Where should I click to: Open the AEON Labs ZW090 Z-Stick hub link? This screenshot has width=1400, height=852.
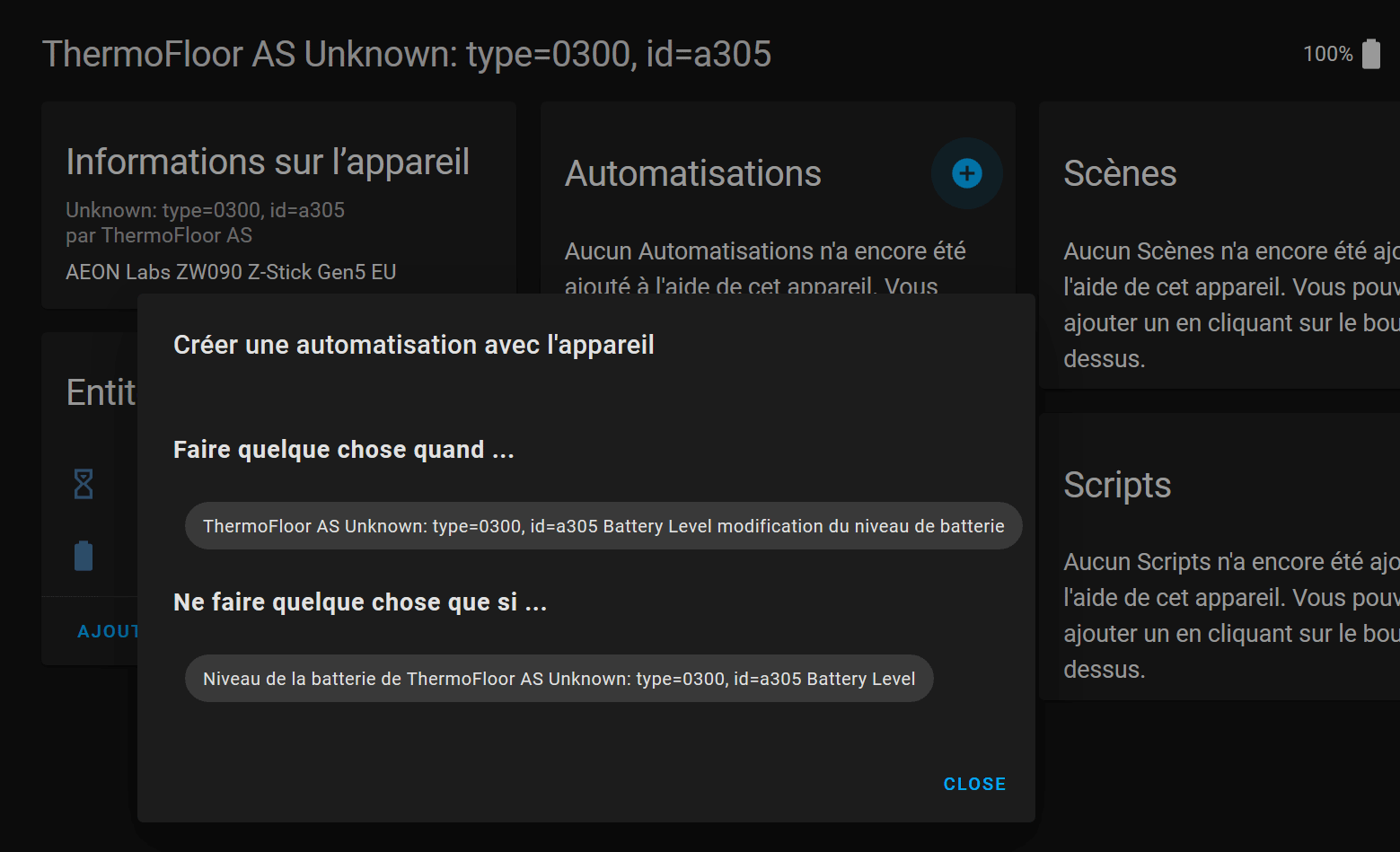click(x=231, y=272)
